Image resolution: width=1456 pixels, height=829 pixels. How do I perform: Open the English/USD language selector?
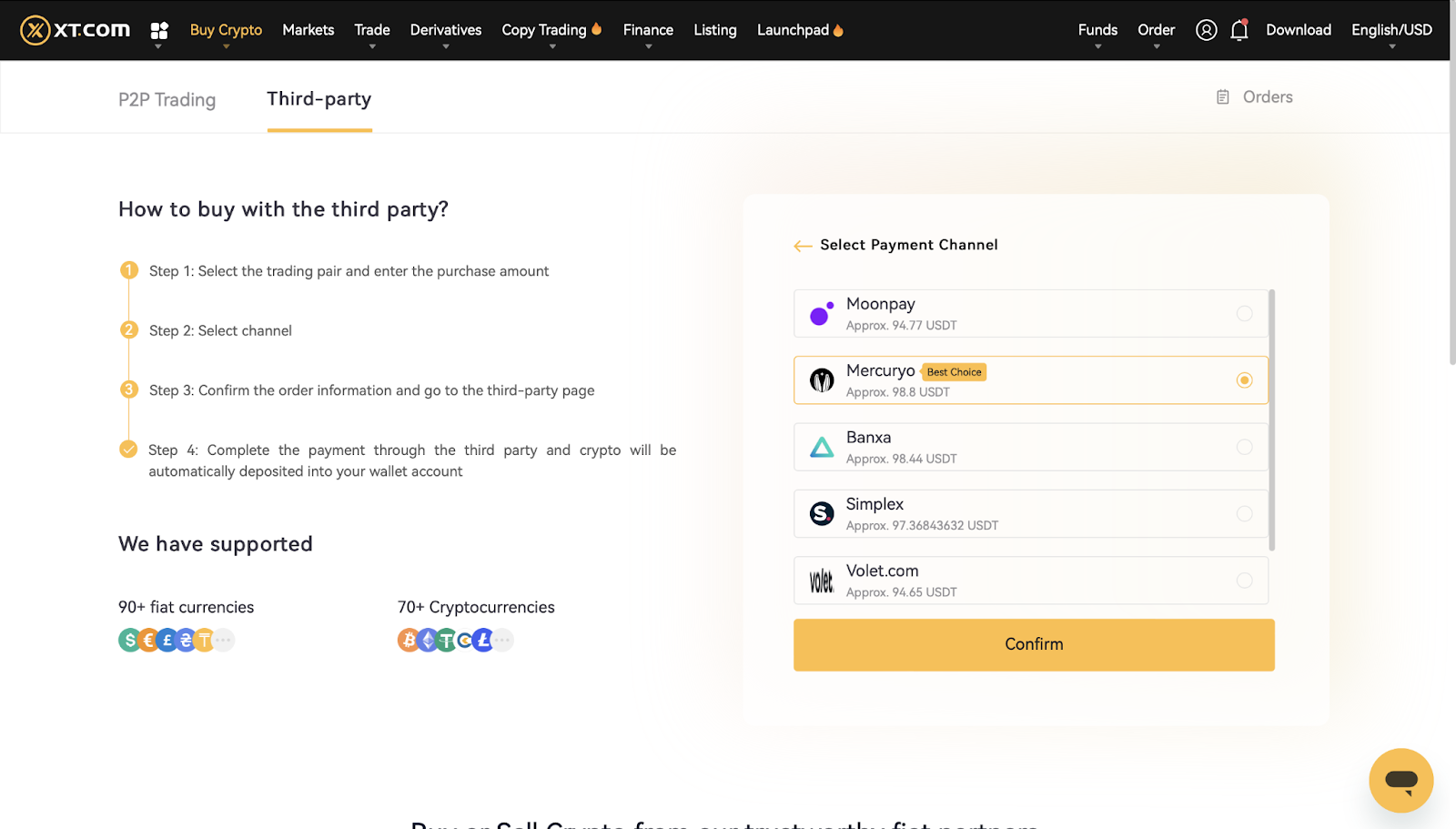[1391, 30]
